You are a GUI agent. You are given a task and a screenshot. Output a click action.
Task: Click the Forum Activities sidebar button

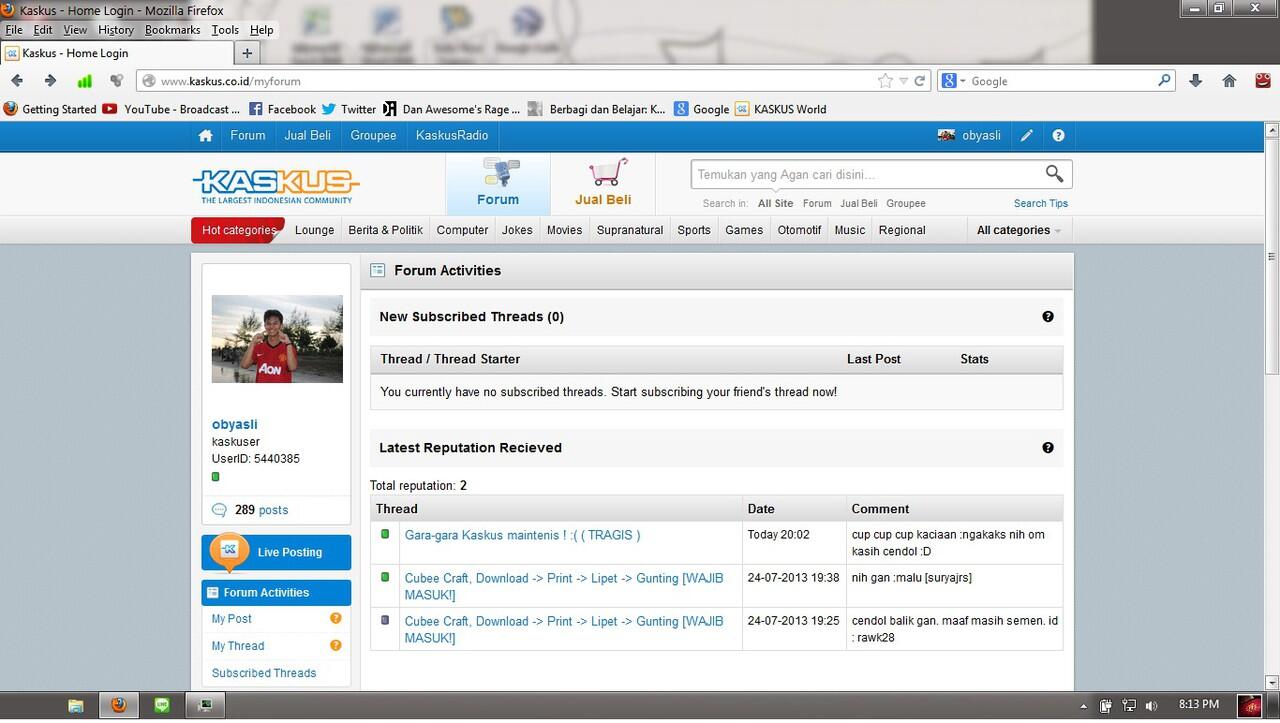(x=276, y=592)
